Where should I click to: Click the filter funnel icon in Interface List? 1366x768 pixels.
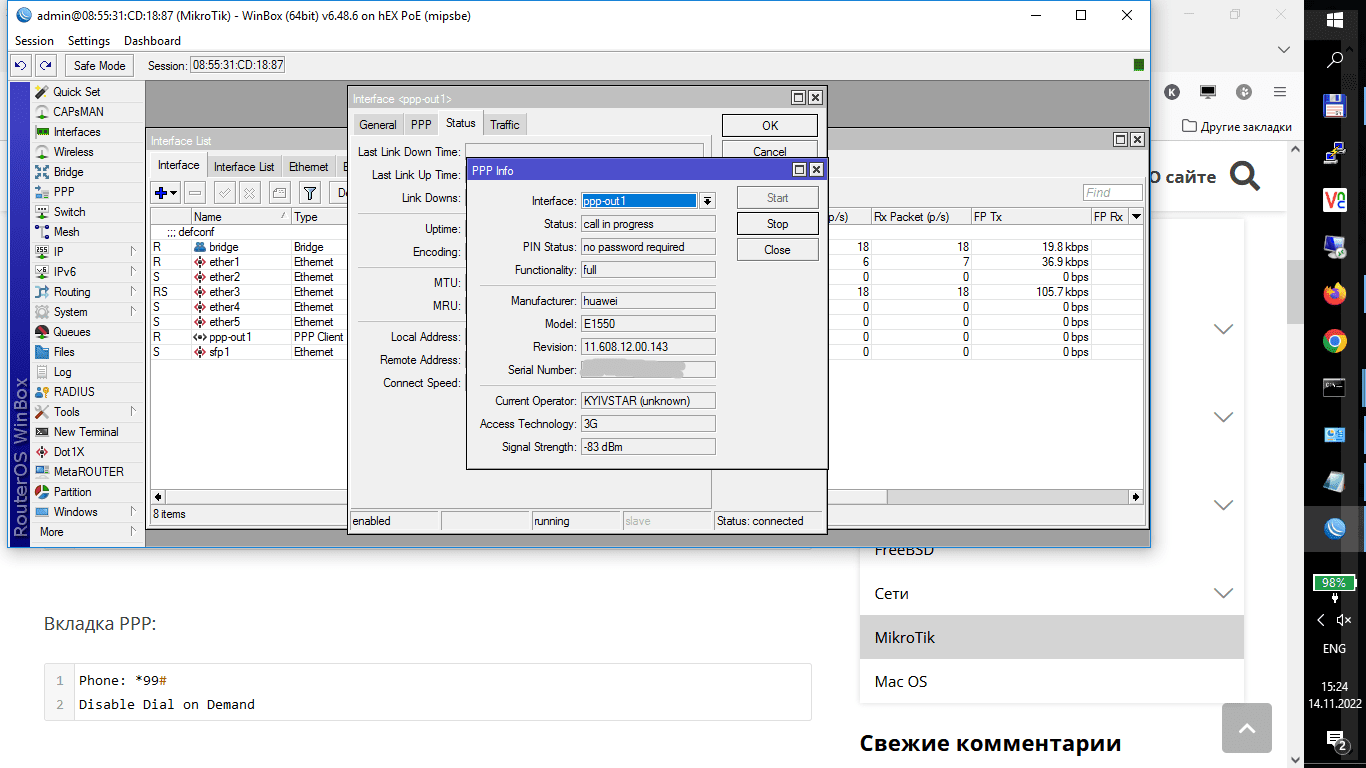click(310, 192)
